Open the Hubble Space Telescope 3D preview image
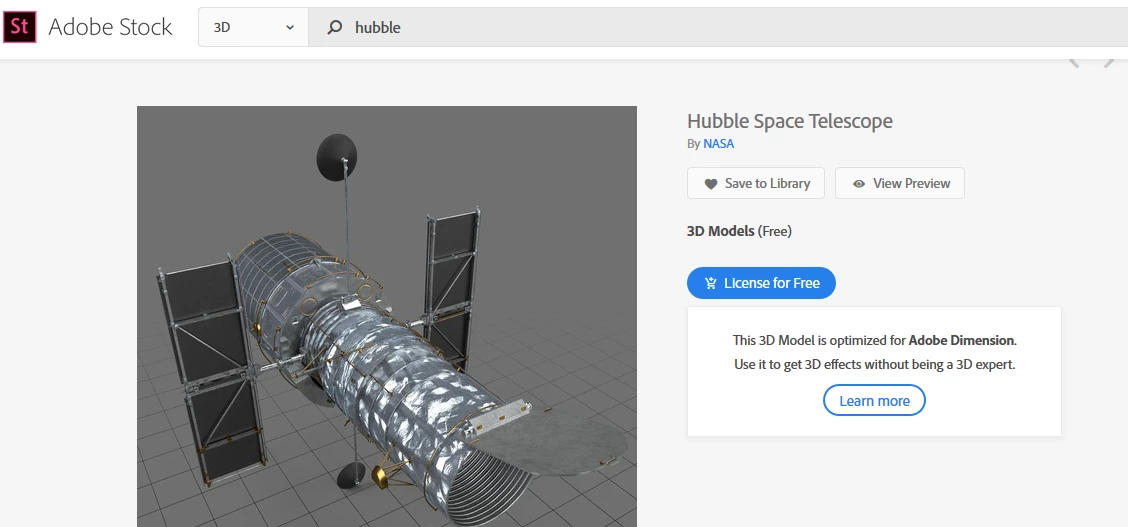 387,316
